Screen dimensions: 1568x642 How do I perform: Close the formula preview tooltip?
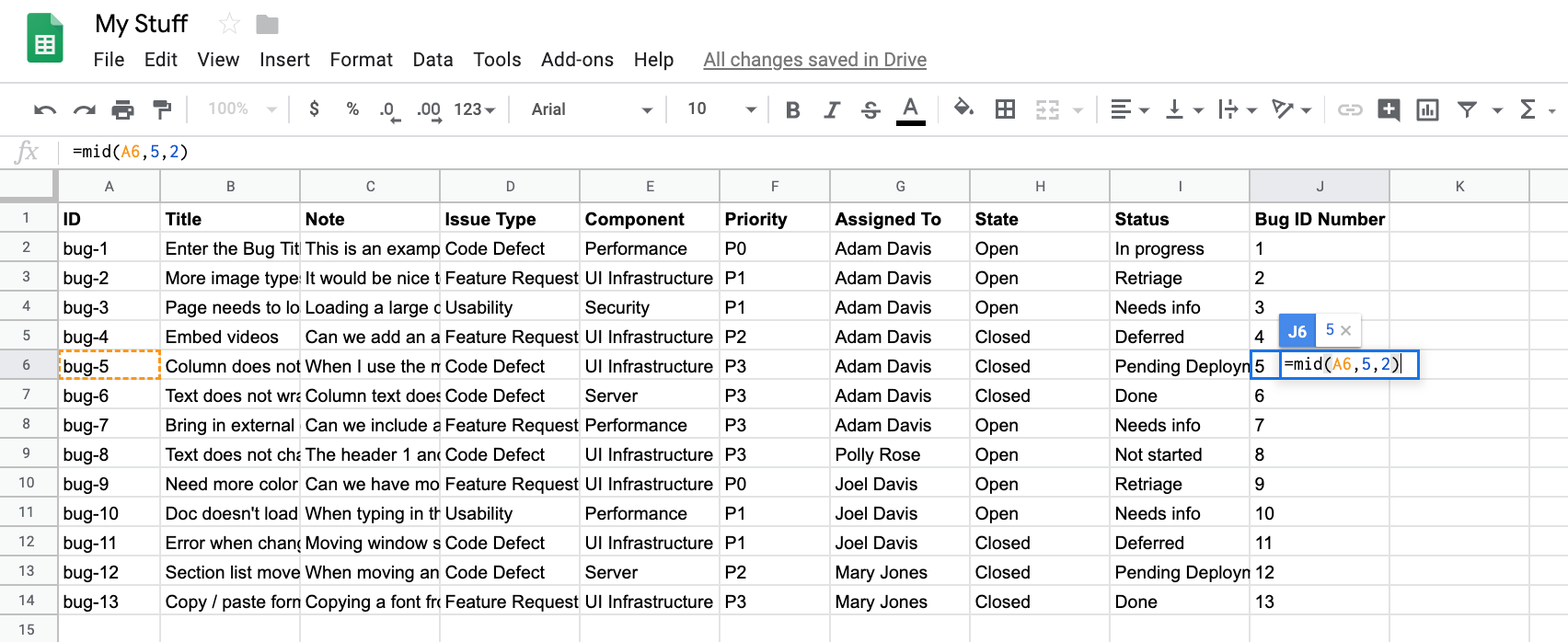click(x=1346, y=330)
